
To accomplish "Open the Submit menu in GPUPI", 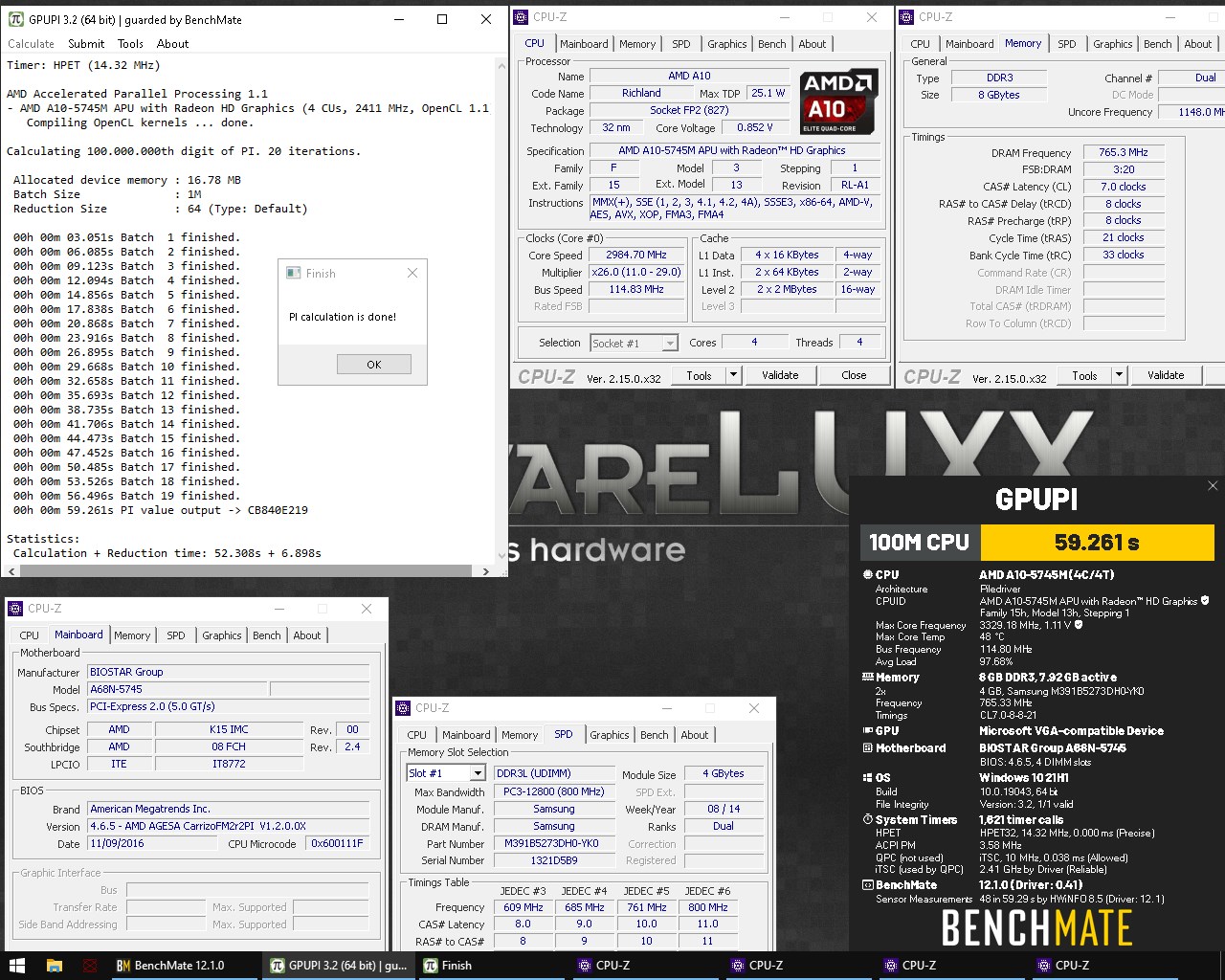I will [x=86, y=44].
